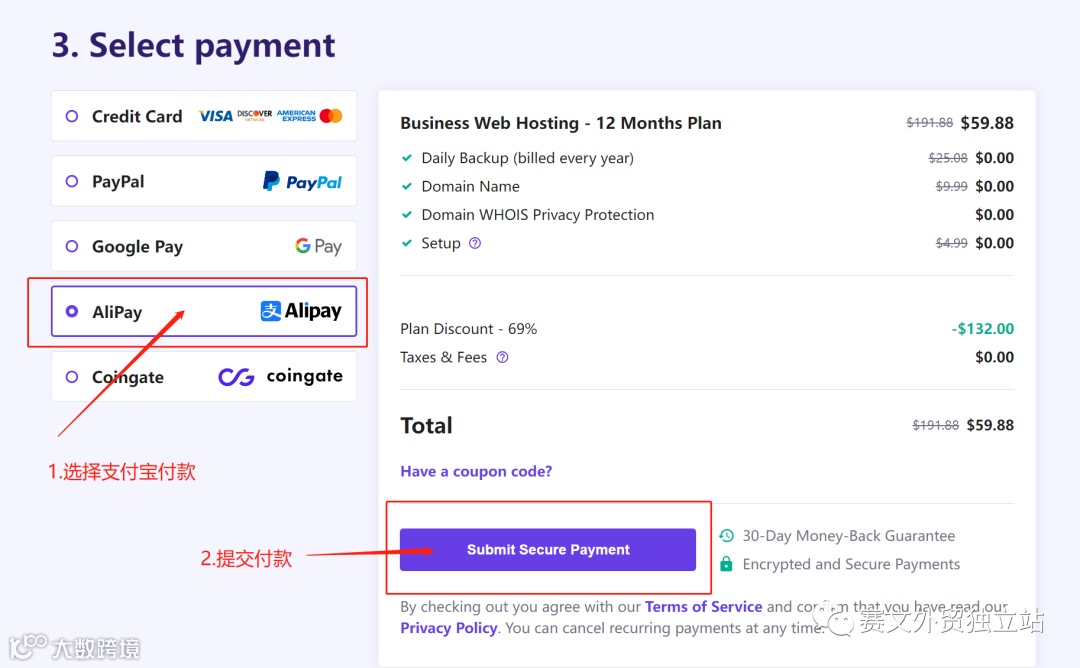This screenshot has width=1080, height=668.
Task: Click Daily Backup billed every year text
Action: [528, 158]
